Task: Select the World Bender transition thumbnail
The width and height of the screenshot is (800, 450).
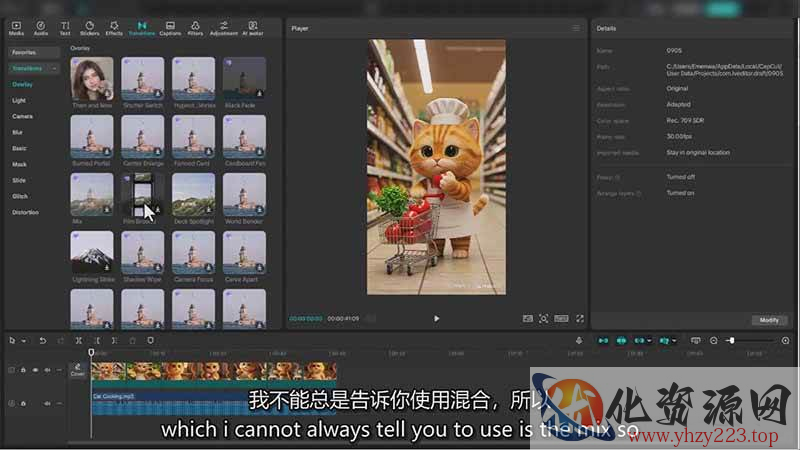Action: point(244,195)
